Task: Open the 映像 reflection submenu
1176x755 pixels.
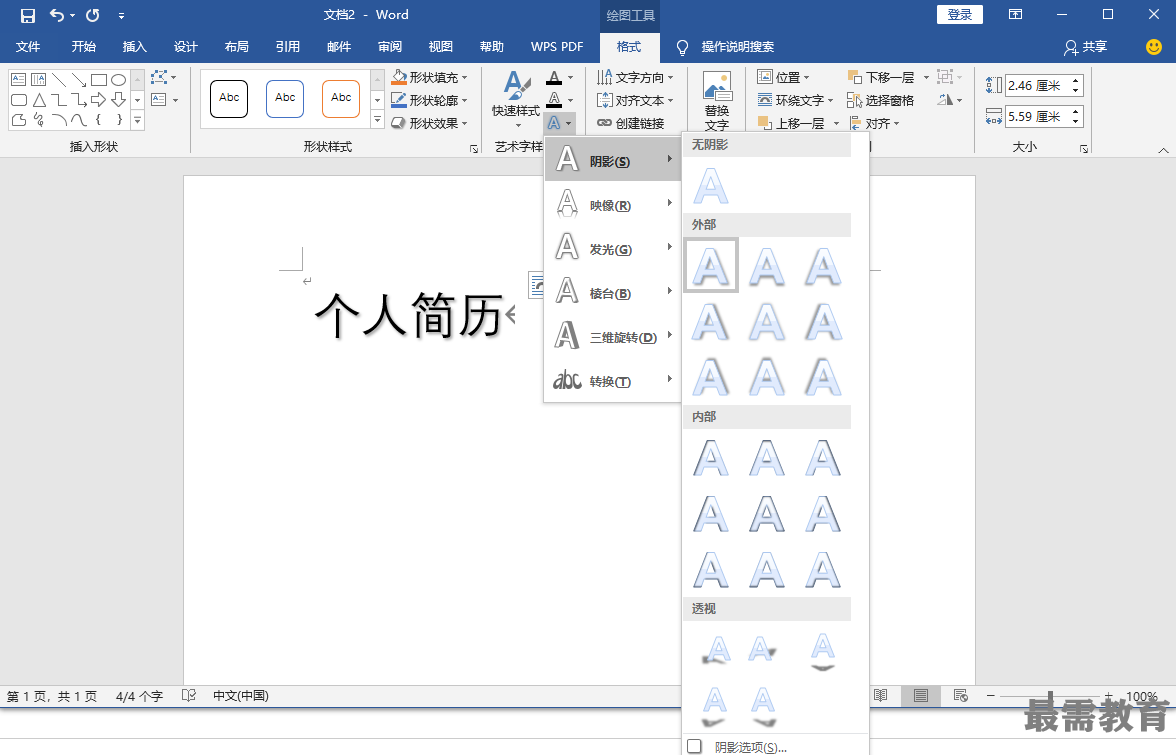Action: click(x=613, y=204)
